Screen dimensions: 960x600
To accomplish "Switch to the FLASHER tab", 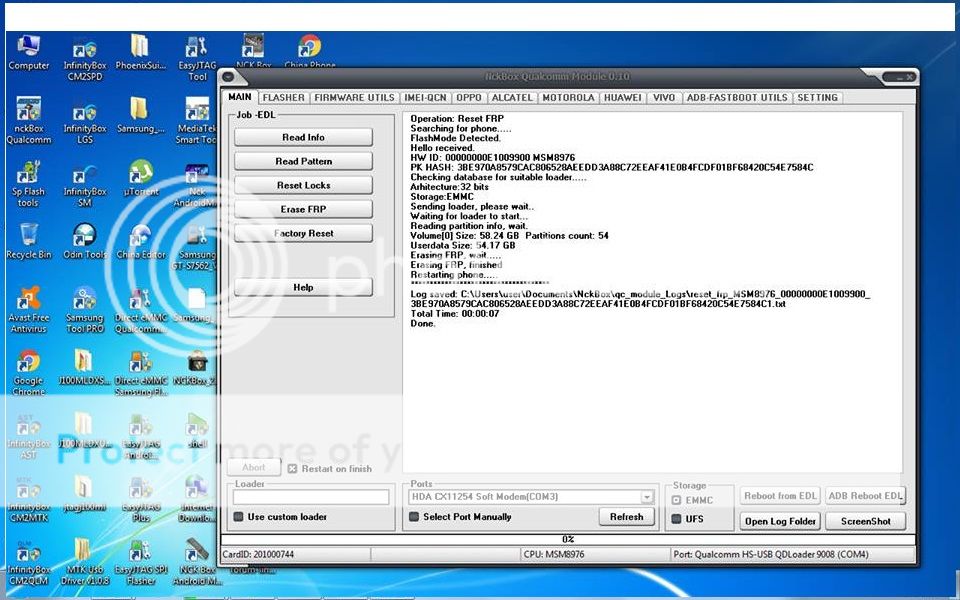I will click(283, 98).
